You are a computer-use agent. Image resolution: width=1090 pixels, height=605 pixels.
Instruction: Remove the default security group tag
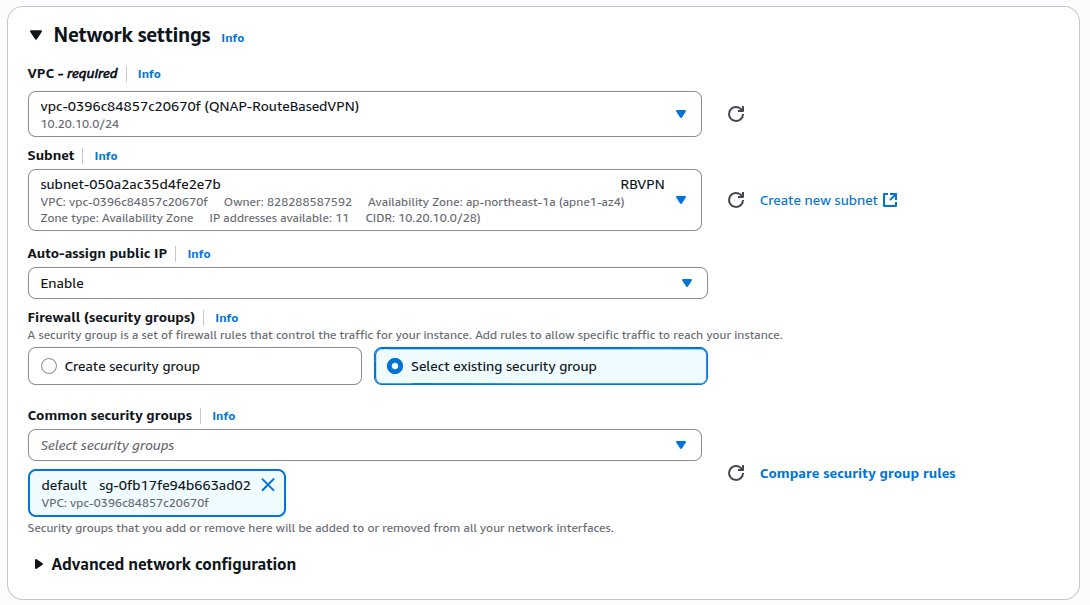click(x=268, y=485)
